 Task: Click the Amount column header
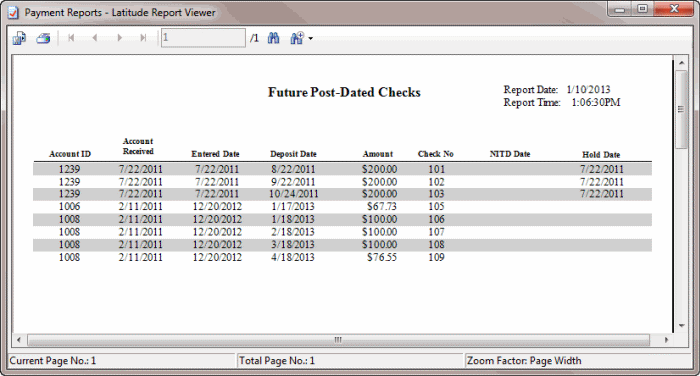378,154
